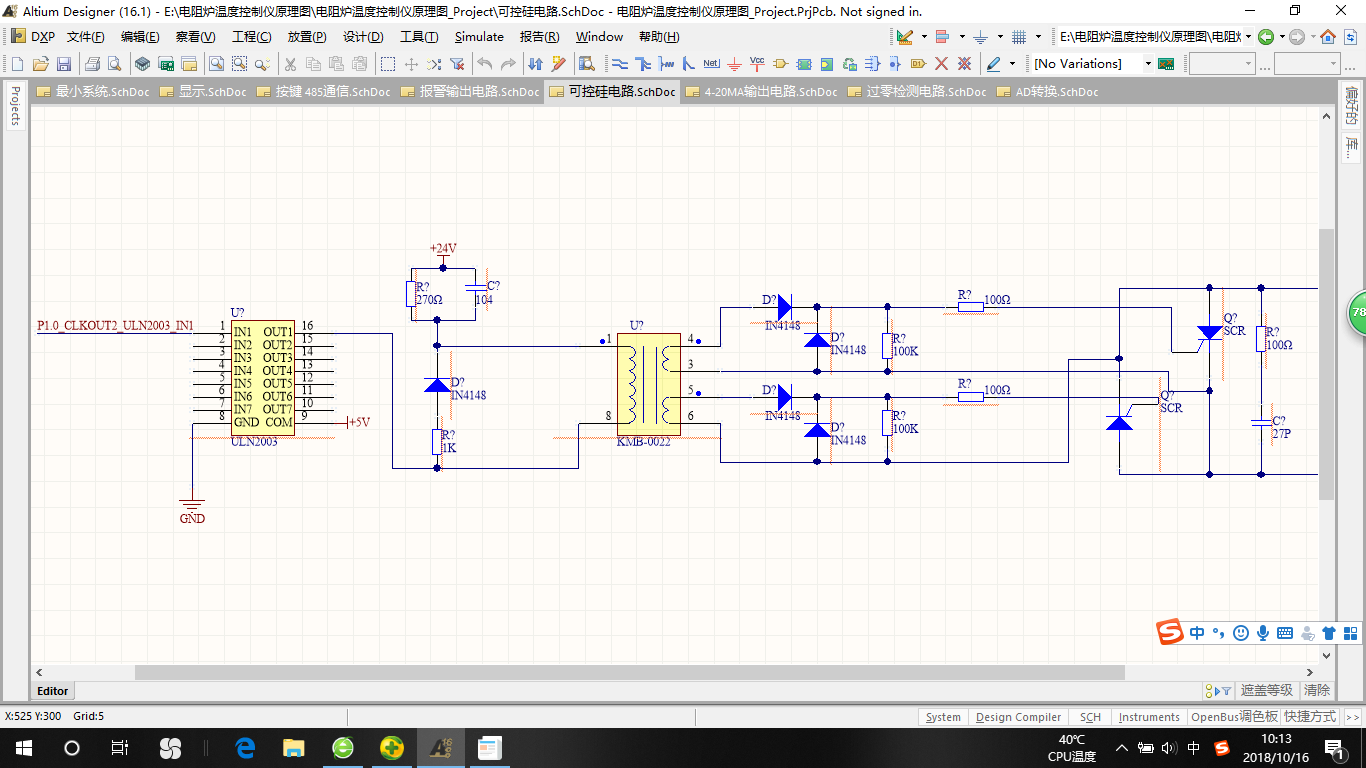
Task: Navigate up/down the sheet hierarchy
Action: [535, 64]
